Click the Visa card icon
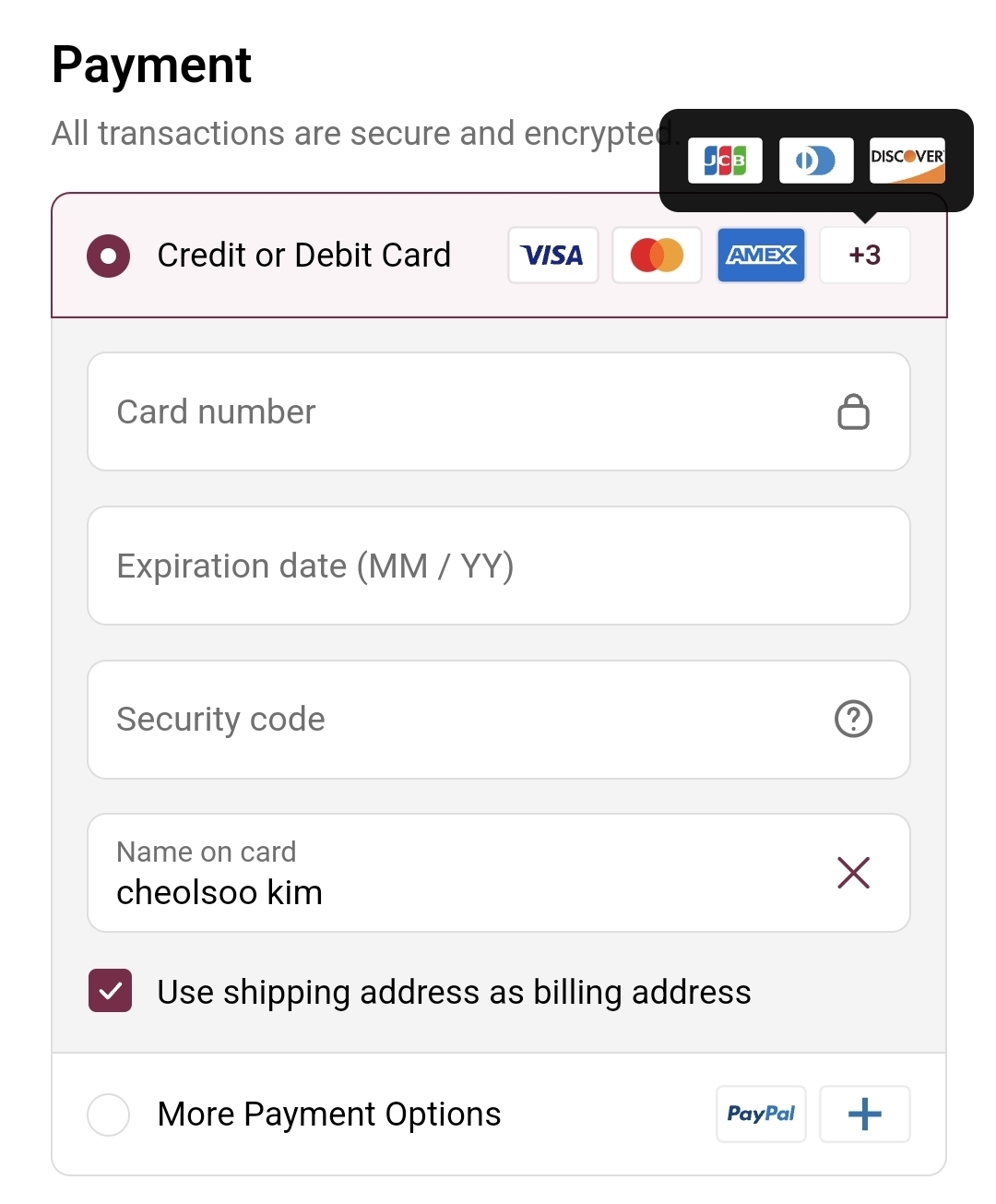This screenshot has width=996, height=1204. [x=552, y=256]
